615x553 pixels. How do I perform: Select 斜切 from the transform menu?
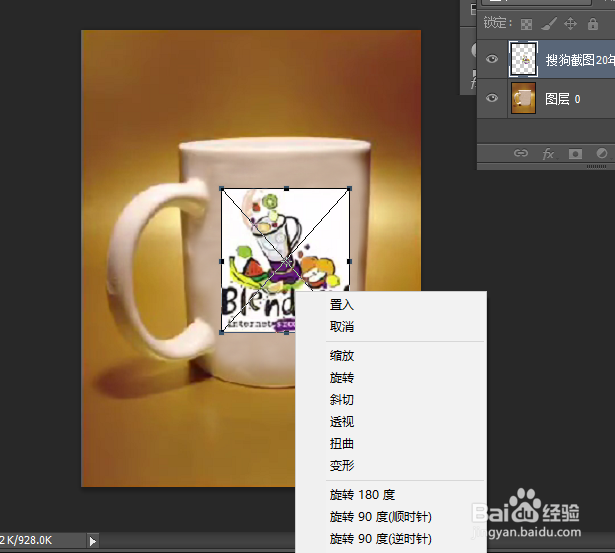342,400
